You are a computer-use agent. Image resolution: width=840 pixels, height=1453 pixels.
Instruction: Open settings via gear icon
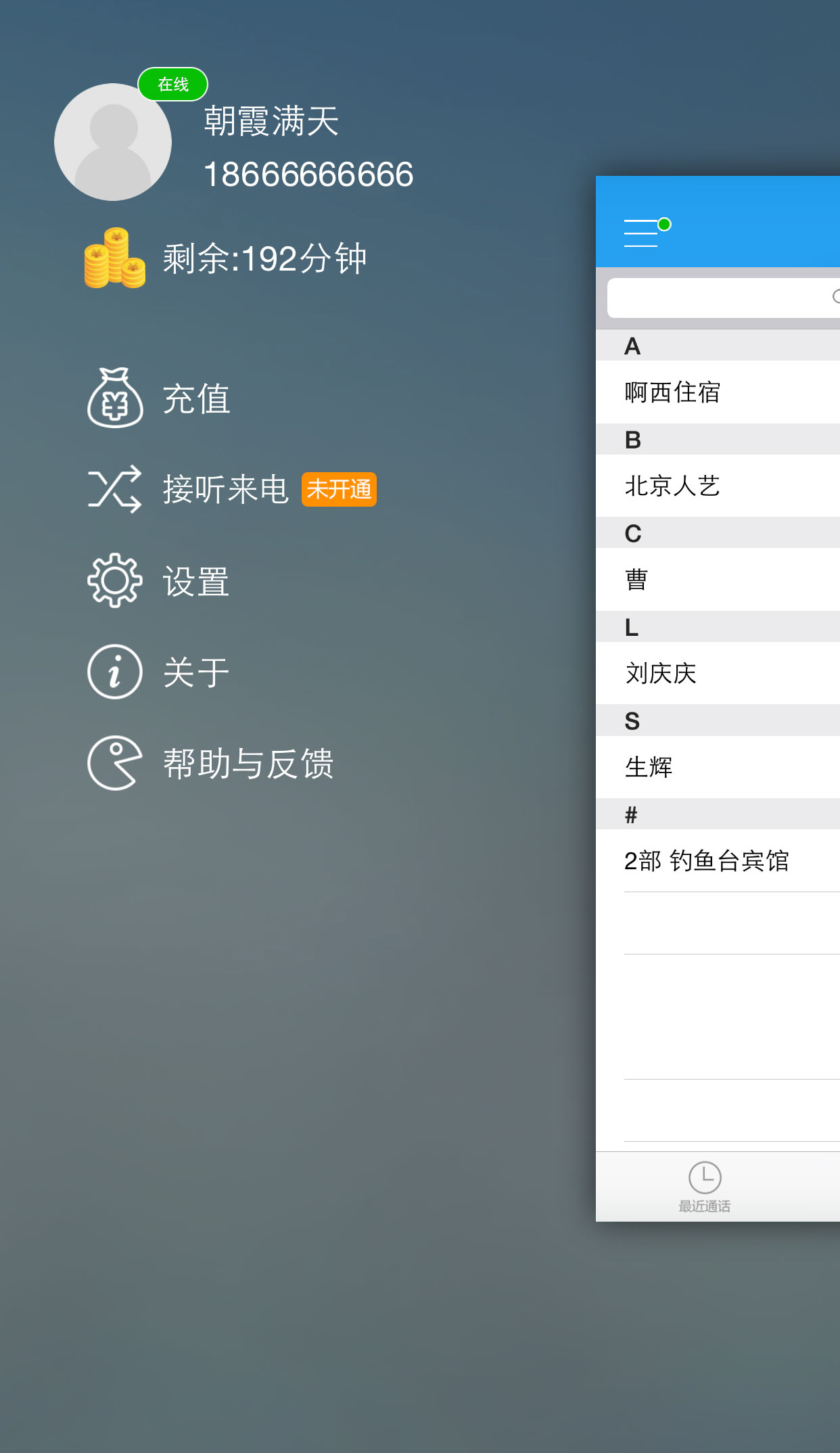click(115, 580)
